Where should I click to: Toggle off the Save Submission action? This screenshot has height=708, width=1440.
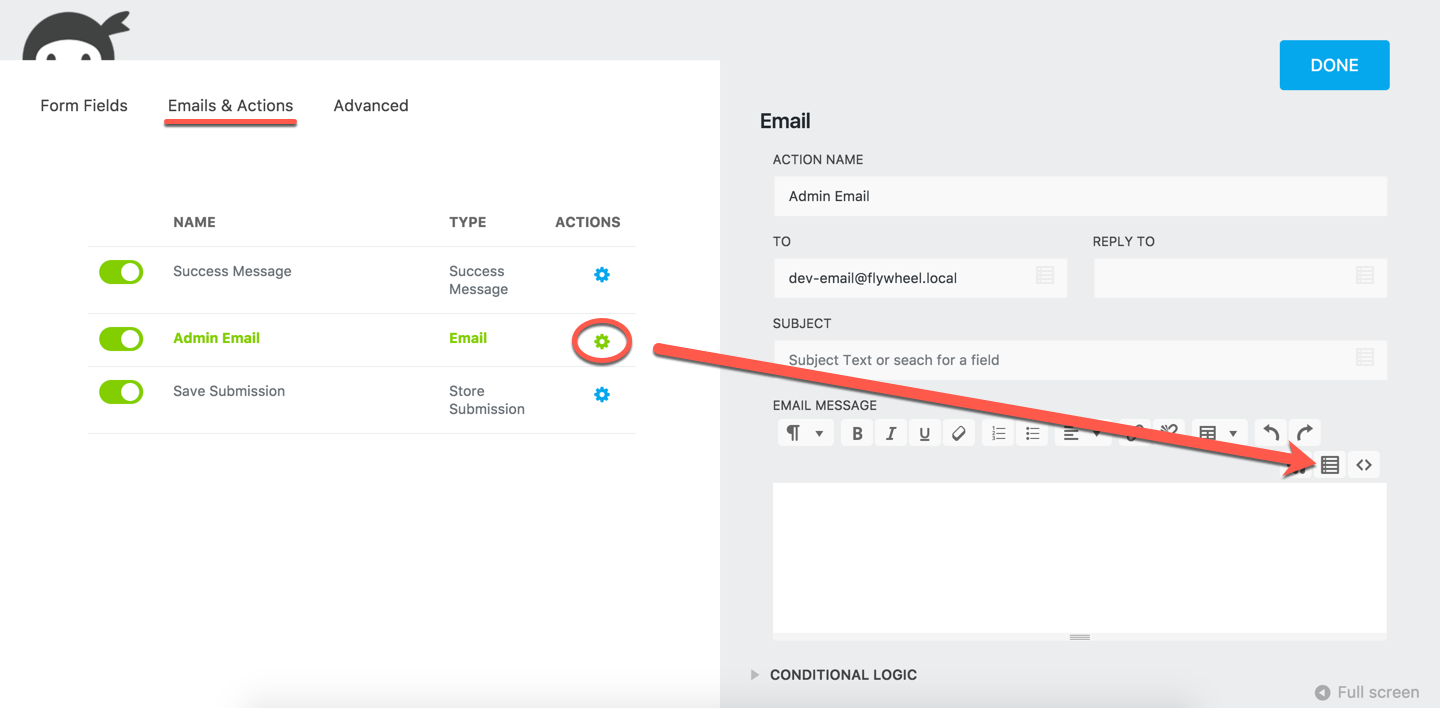pyautogui.click(x=121, y=392)
